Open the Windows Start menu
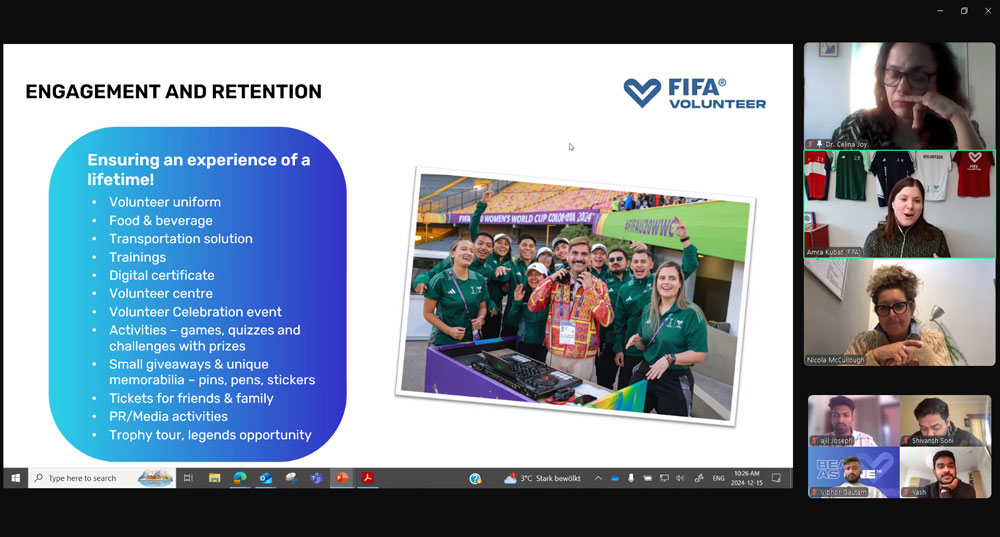The image size is (1000, 537). (15, 478)
